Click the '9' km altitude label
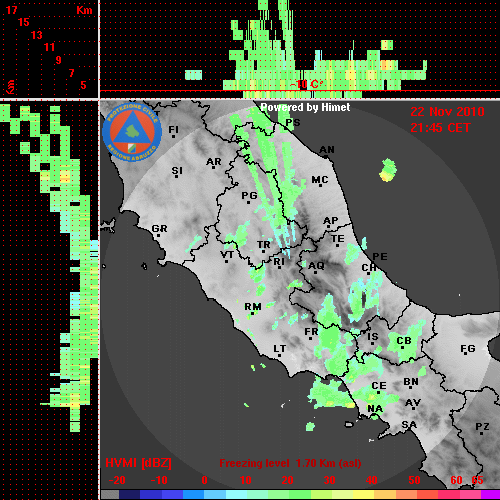 (59, 60)
